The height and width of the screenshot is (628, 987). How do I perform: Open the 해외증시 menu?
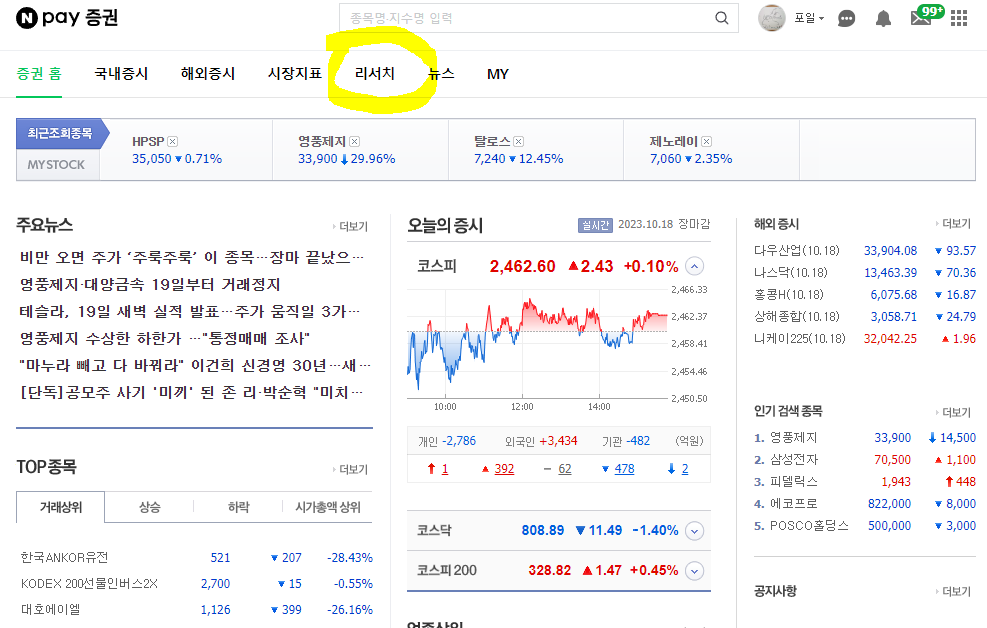coord(208,74)
